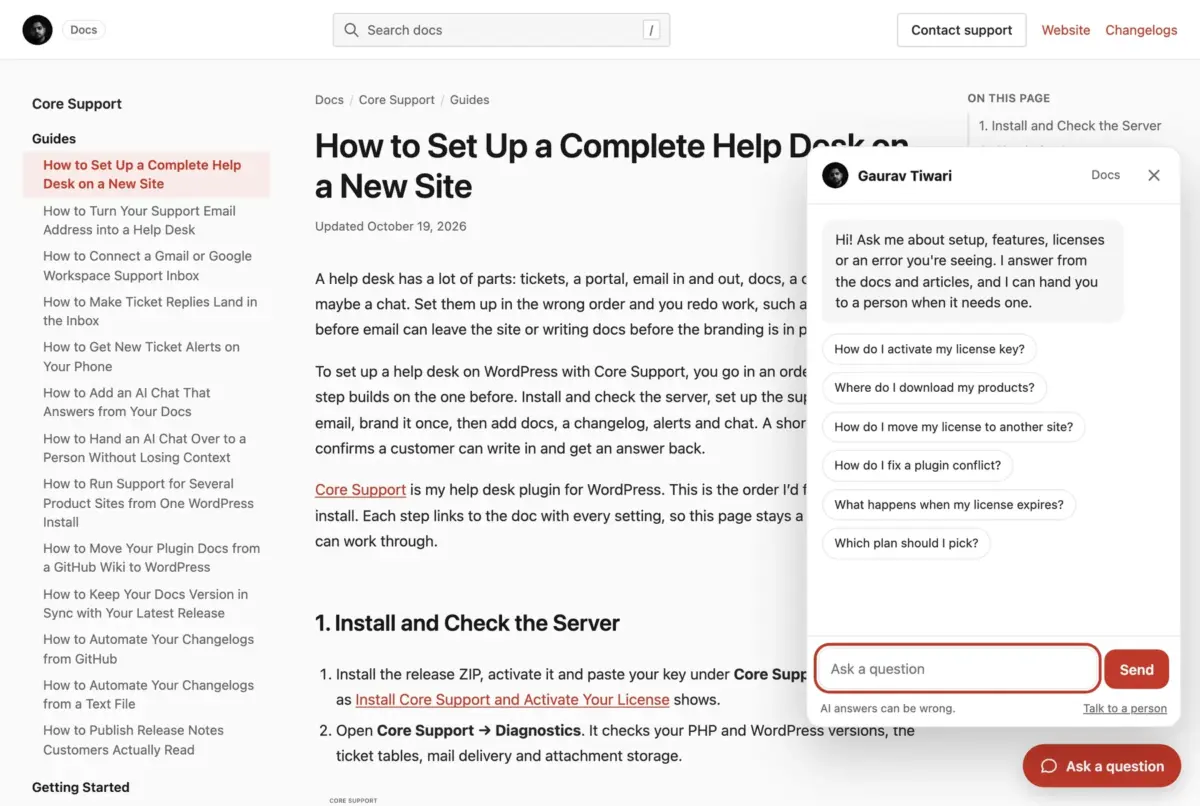Click the Guides section heading in sidebar
The width and height of the screenshot is (1200, 806).
pyautogui.click(x=54, y=139)
